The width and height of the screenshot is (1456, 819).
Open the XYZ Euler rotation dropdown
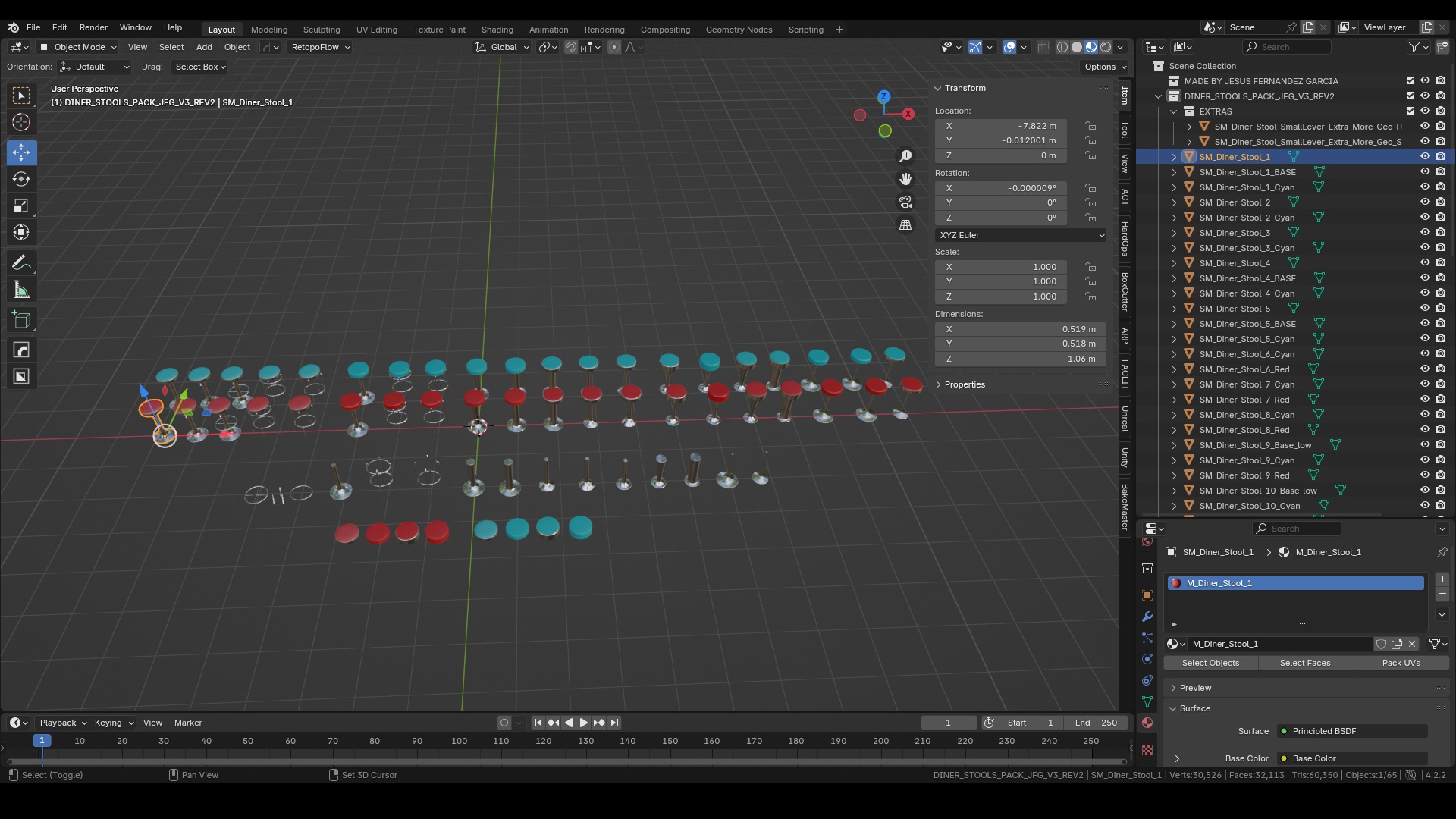(x=1021, y=235)
